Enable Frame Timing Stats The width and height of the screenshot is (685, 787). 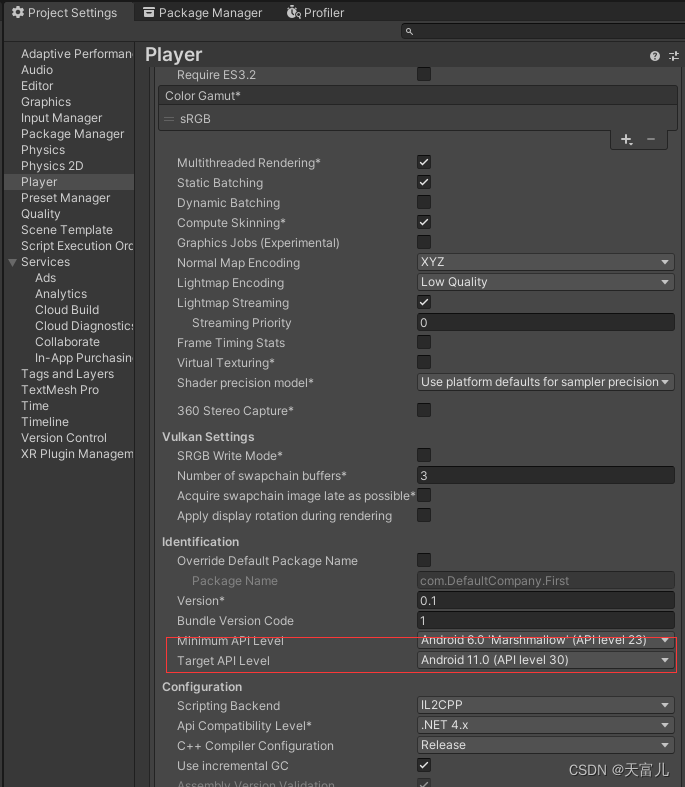424,342
